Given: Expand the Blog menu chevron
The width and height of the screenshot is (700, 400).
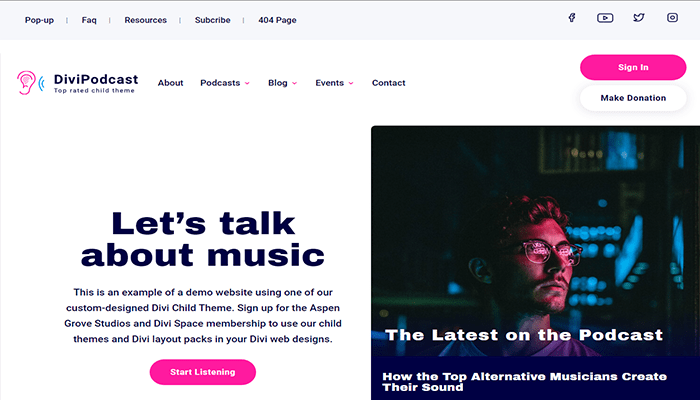Looking at the screenshot, I should pos(294,83).
